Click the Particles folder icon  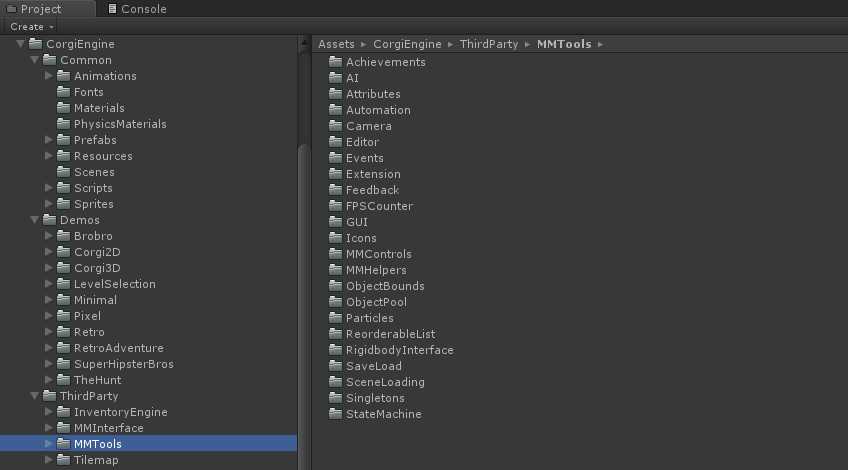[335, 318]
